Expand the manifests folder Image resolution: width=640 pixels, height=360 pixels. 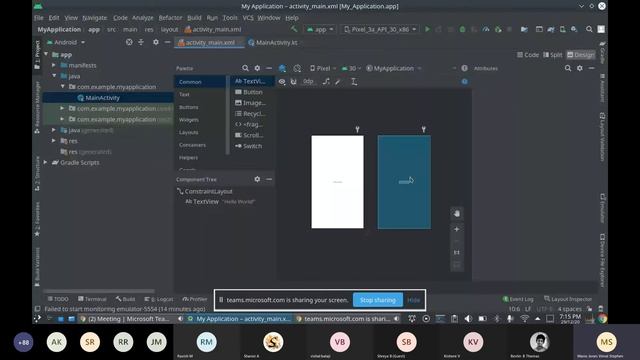tap(54, 65)
